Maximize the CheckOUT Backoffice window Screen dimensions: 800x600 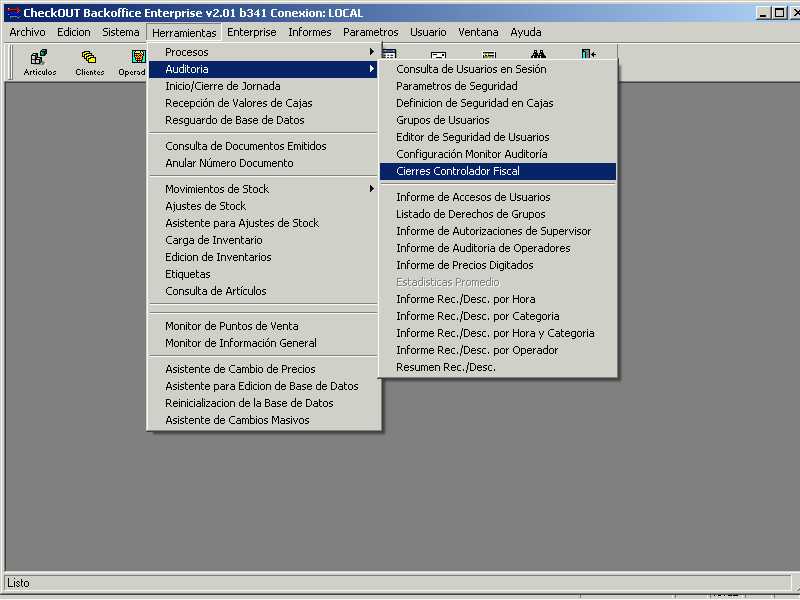[780, 13]
